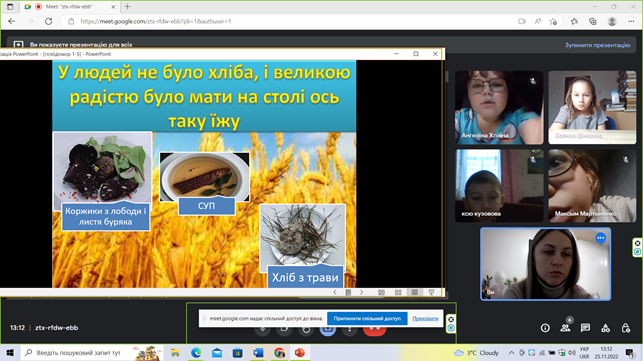Open the chat with everyone panel

[x=585, y=328]
